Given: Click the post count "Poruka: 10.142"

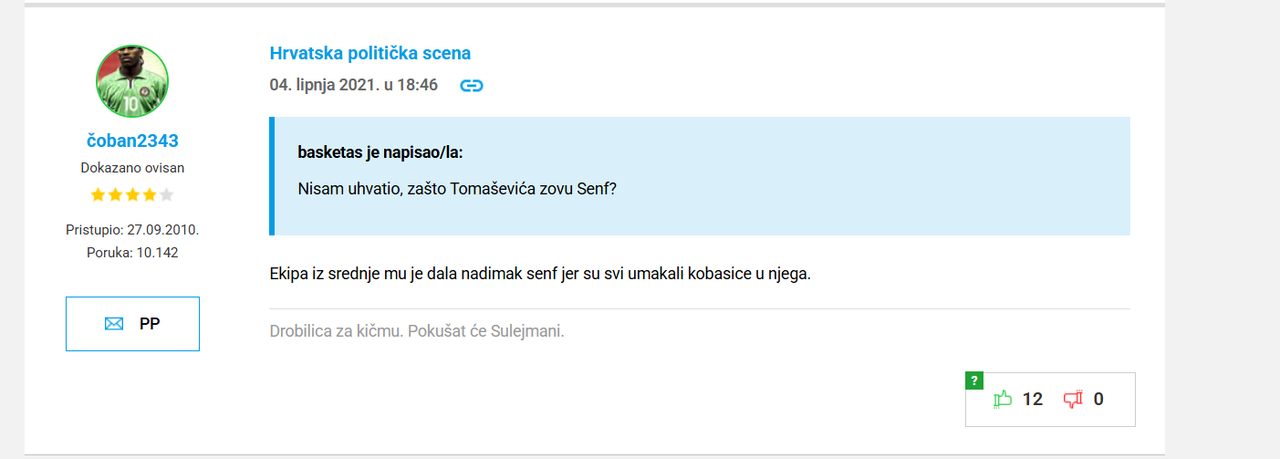Looking at the screenshot, I should point(132,253).
